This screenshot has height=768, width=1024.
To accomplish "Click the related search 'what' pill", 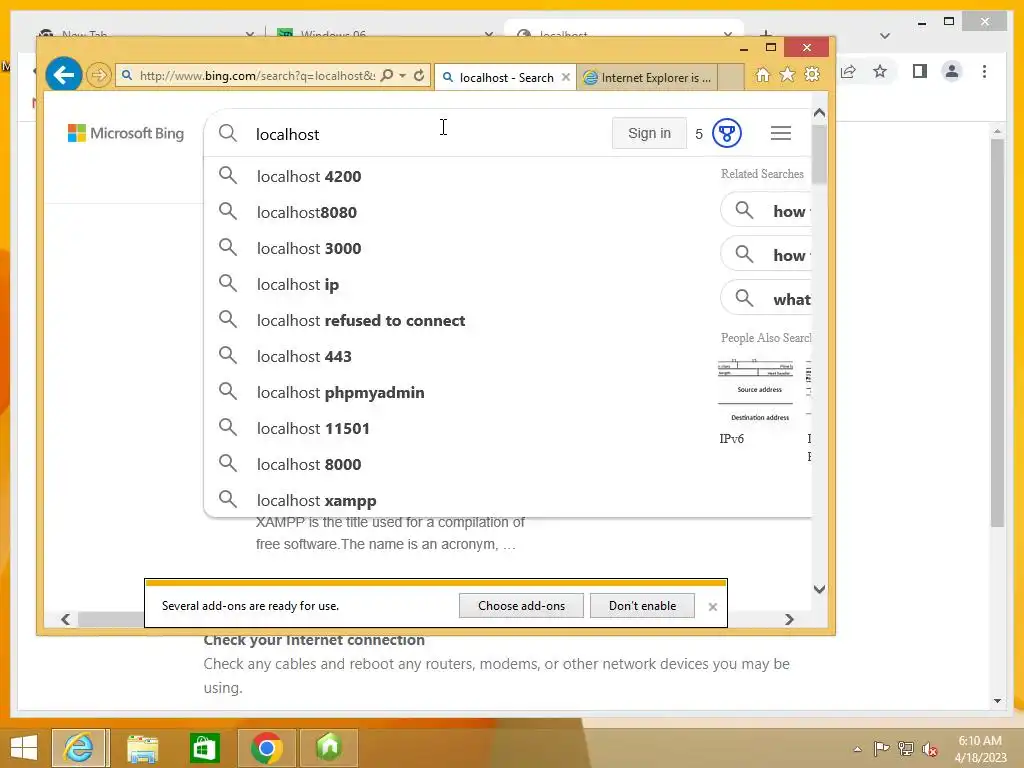I will pyautogui.click(x=767, y=299).
